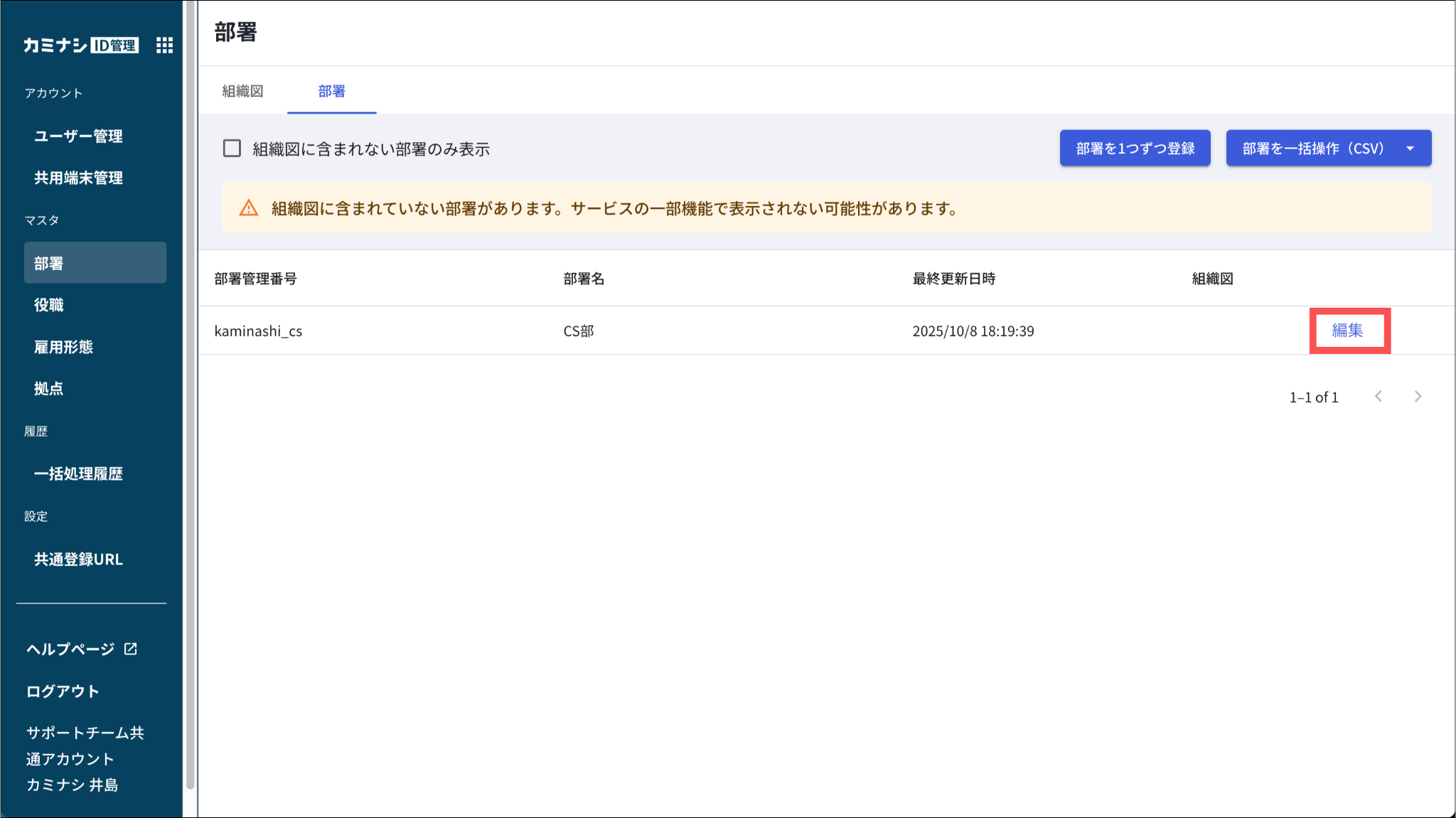Select 役職 in sidebar
This screenshot has width=1456, height=818.
49,305
